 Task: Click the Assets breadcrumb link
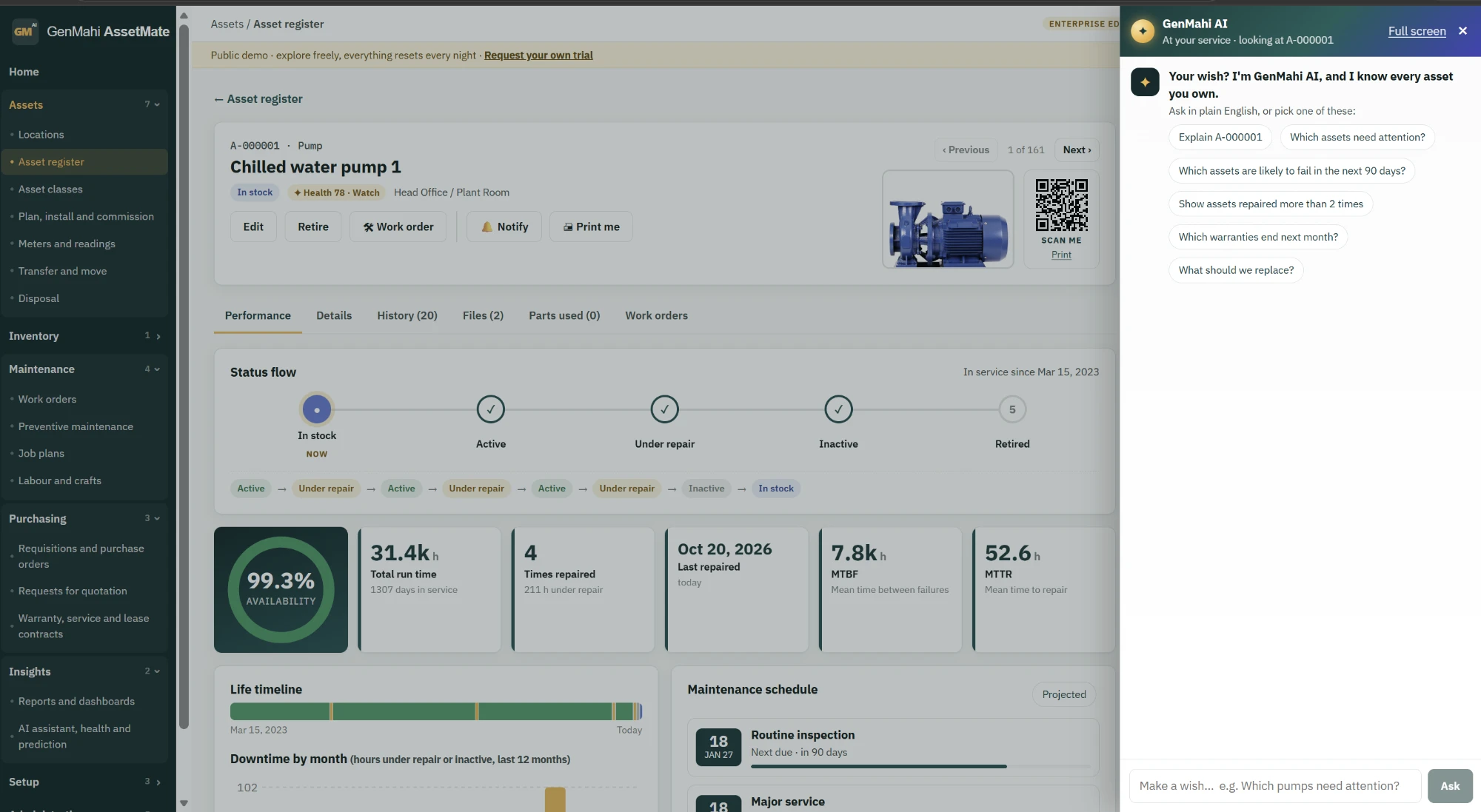227,24
